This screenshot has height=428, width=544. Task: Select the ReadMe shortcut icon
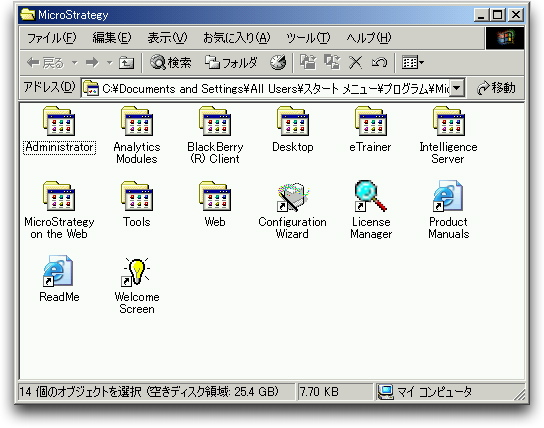click(58, 271)
